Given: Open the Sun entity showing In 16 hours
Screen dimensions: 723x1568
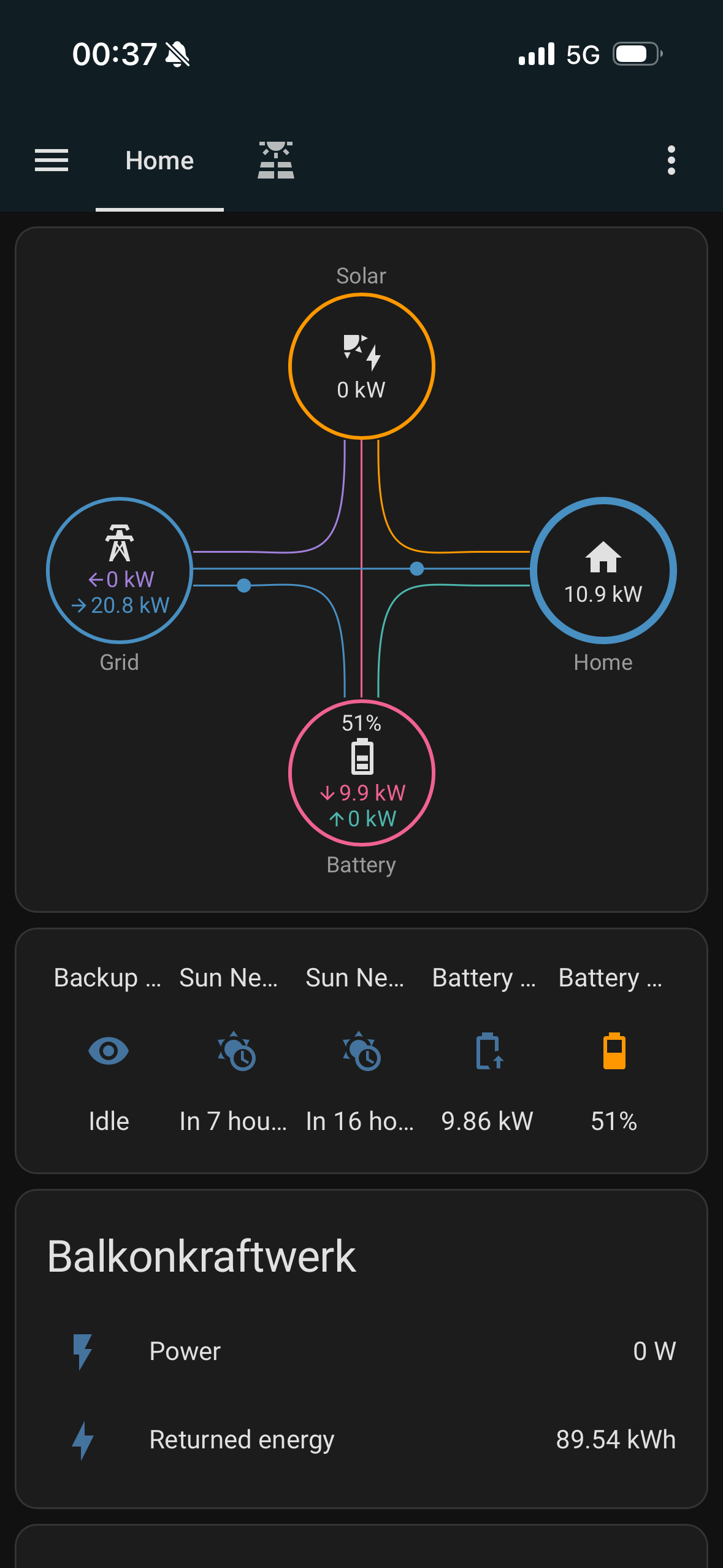Looking at the screenshot, I should click(x=362, y=1051).
